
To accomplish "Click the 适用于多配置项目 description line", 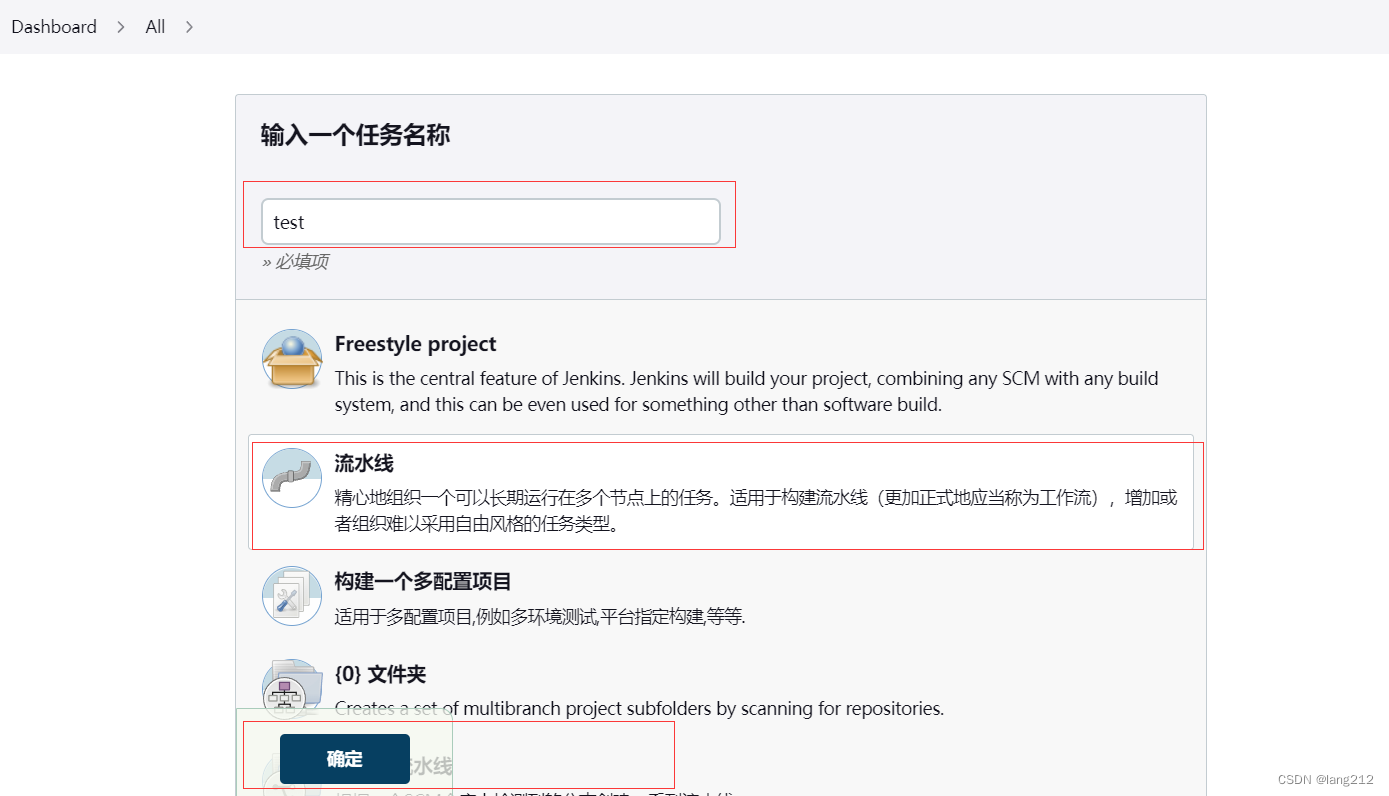I will pos(540,617).
